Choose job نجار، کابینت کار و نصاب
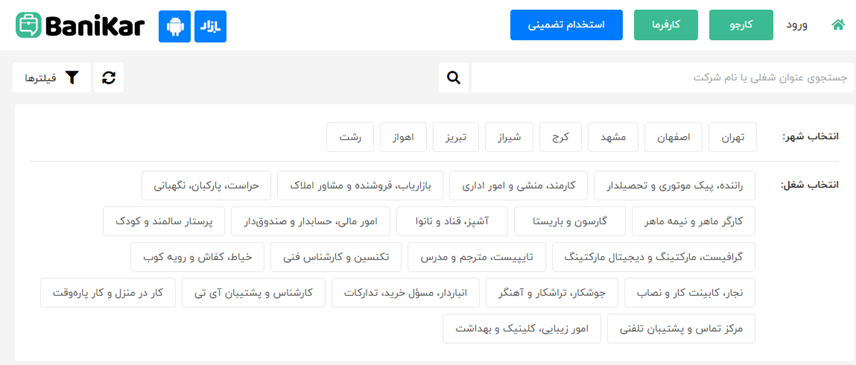856x365 pixels. (690, 293)
